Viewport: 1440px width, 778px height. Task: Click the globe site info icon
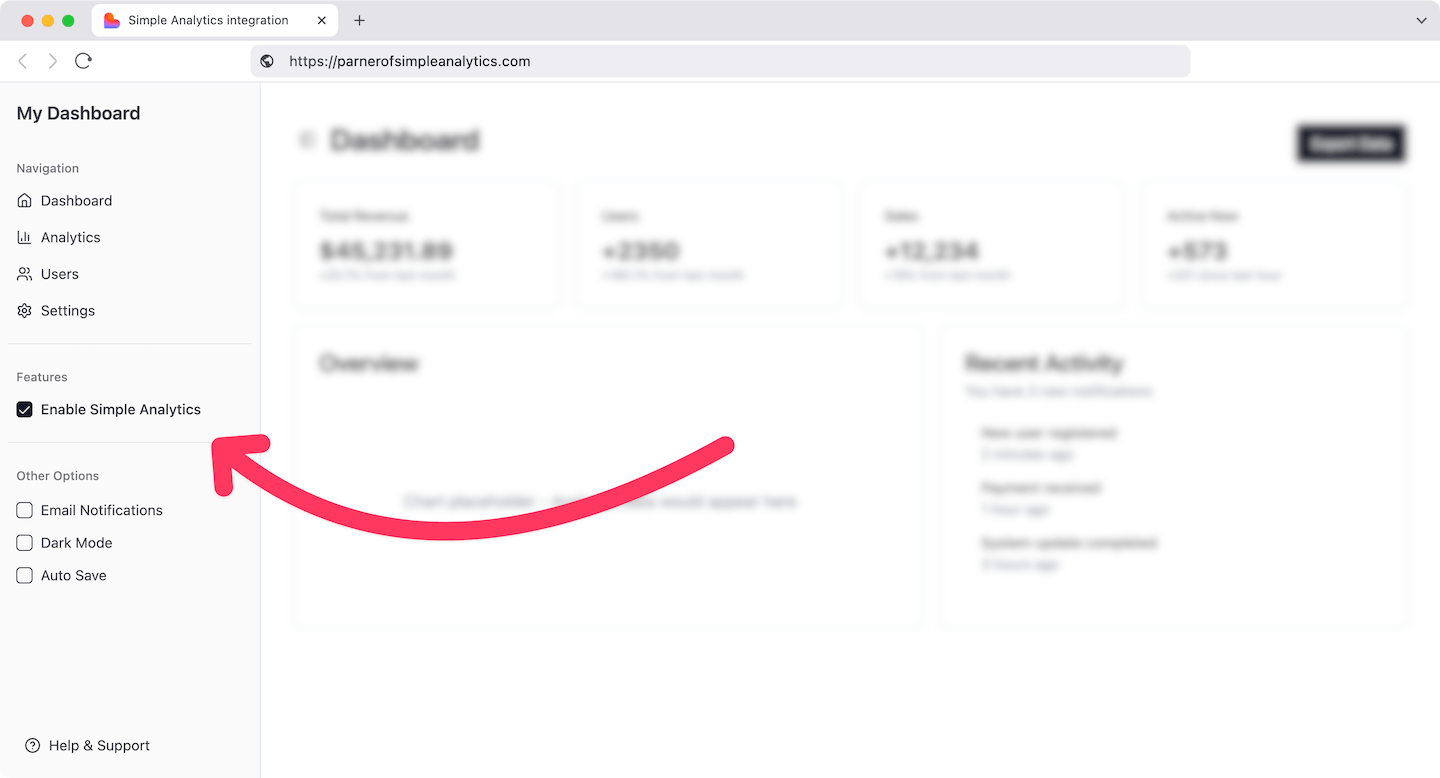(267, 61)
